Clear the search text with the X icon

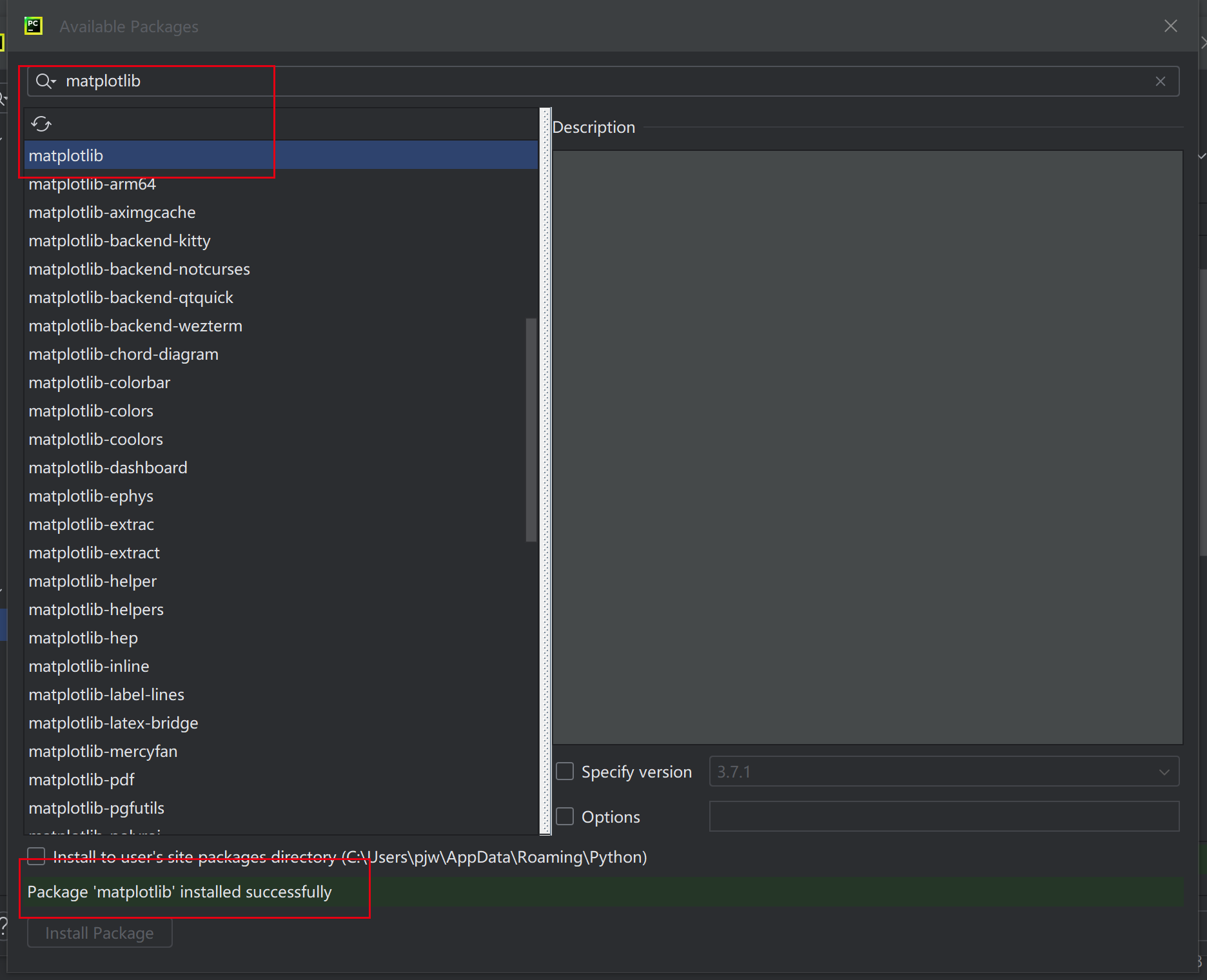(1161, 81)
